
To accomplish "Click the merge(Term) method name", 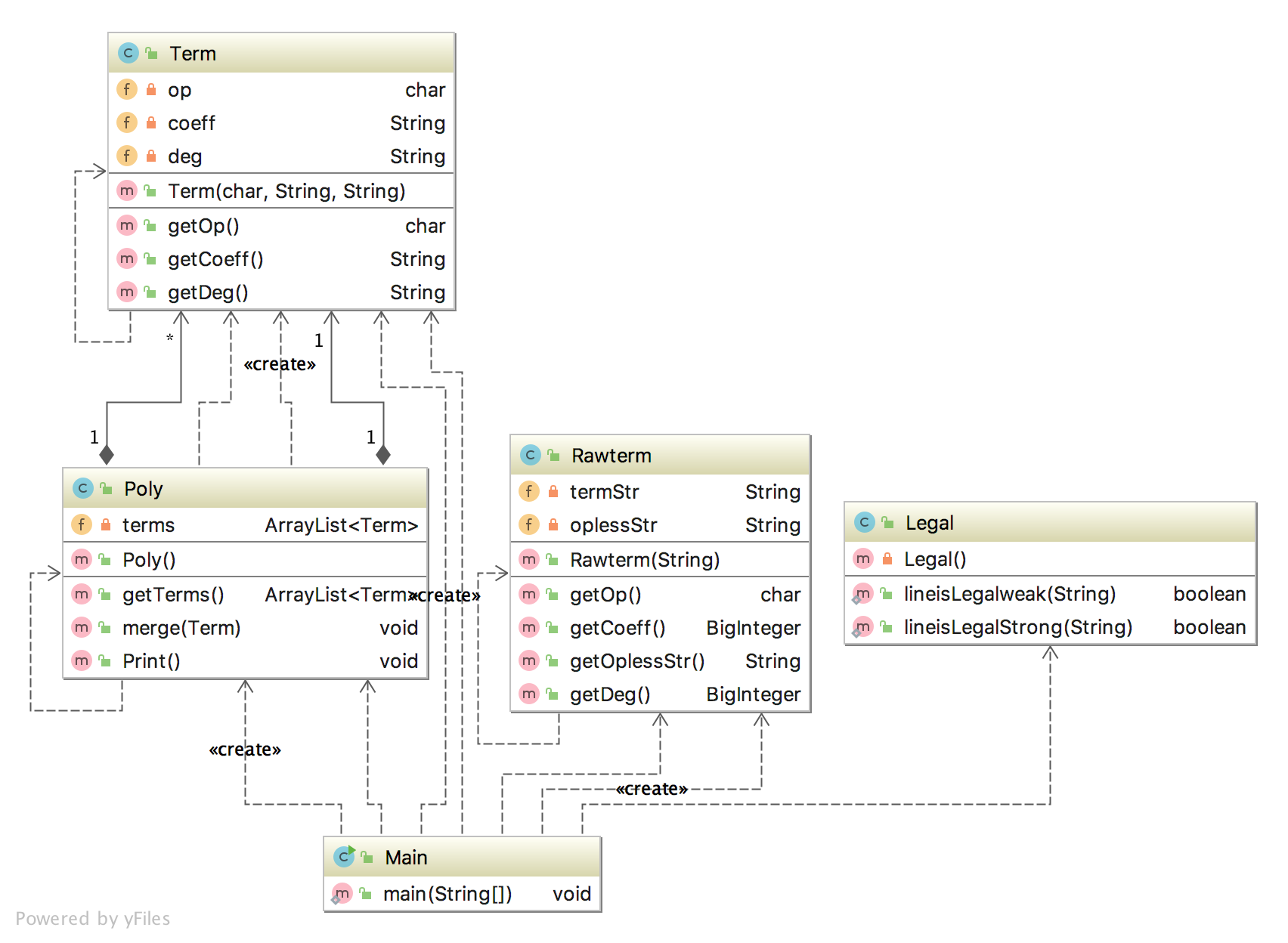I will (181, 628).
